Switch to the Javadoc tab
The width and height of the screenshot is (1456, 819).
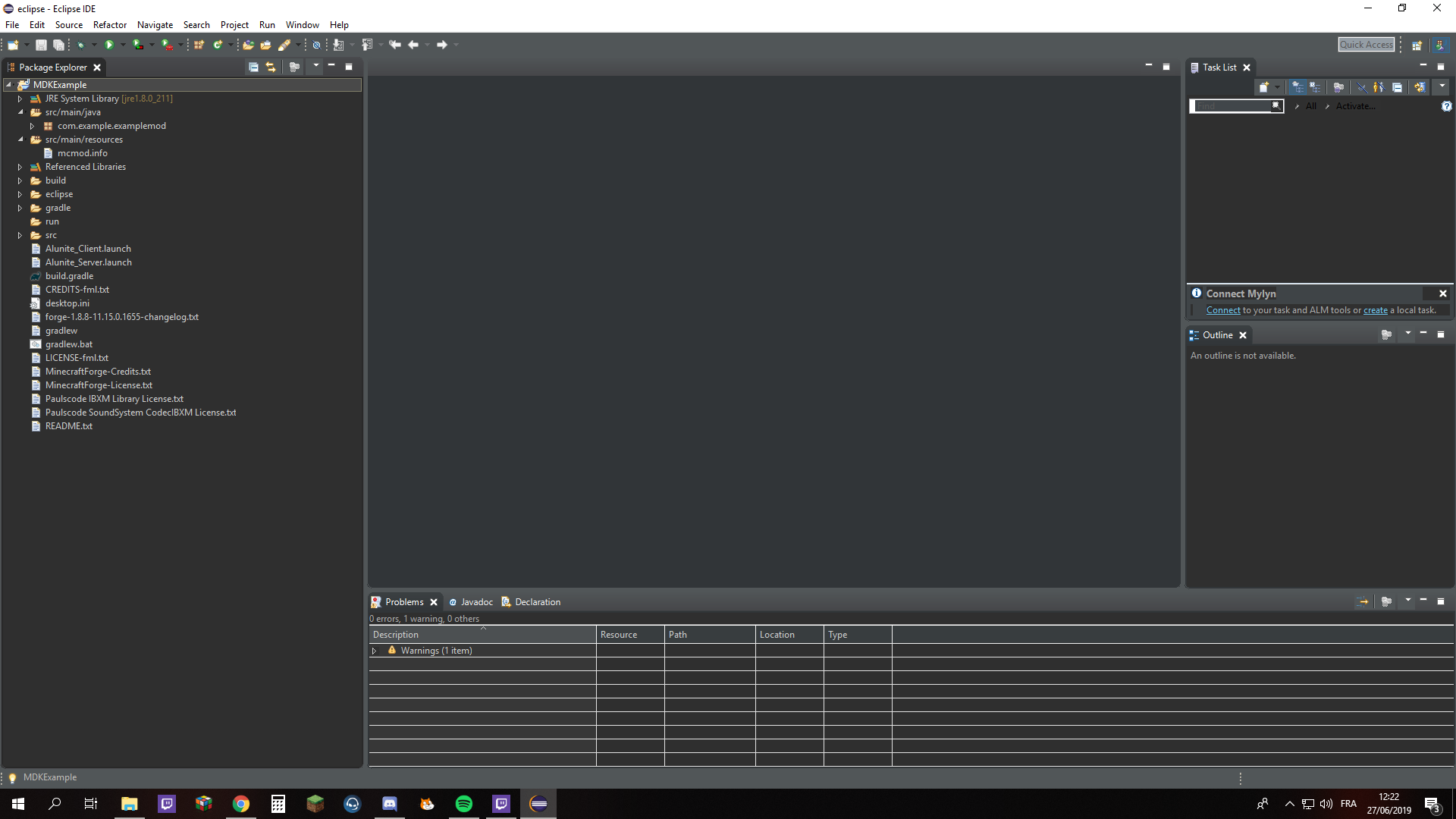476,602
